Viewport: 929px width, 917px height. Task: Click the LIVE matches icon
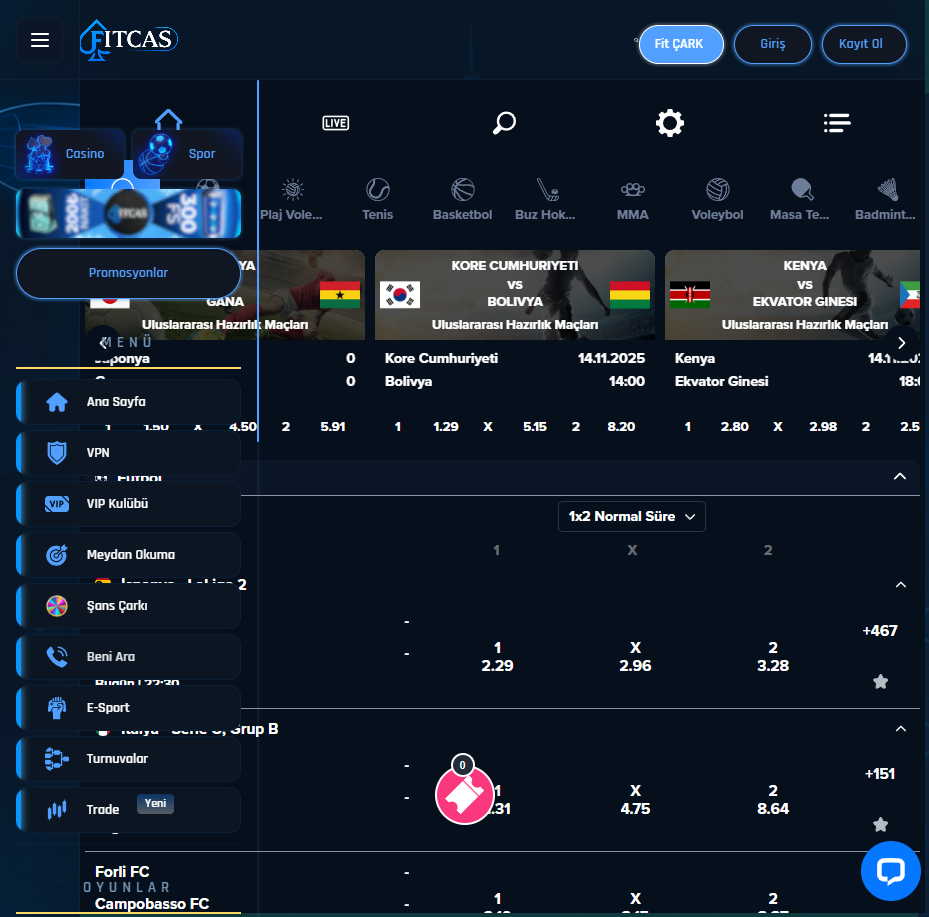pos(335,123)
